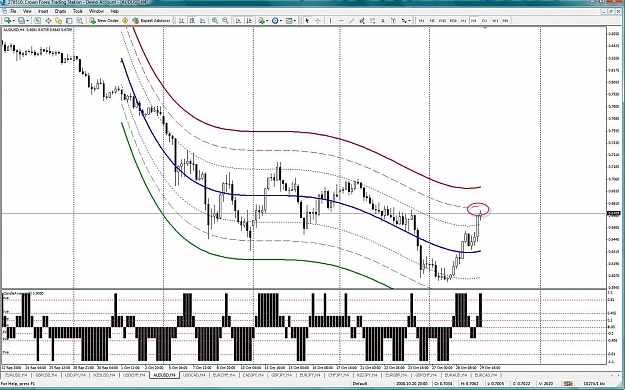625x390 pixels.
Task: Switch to the M5 timeframe
Action: click(432, 20)
